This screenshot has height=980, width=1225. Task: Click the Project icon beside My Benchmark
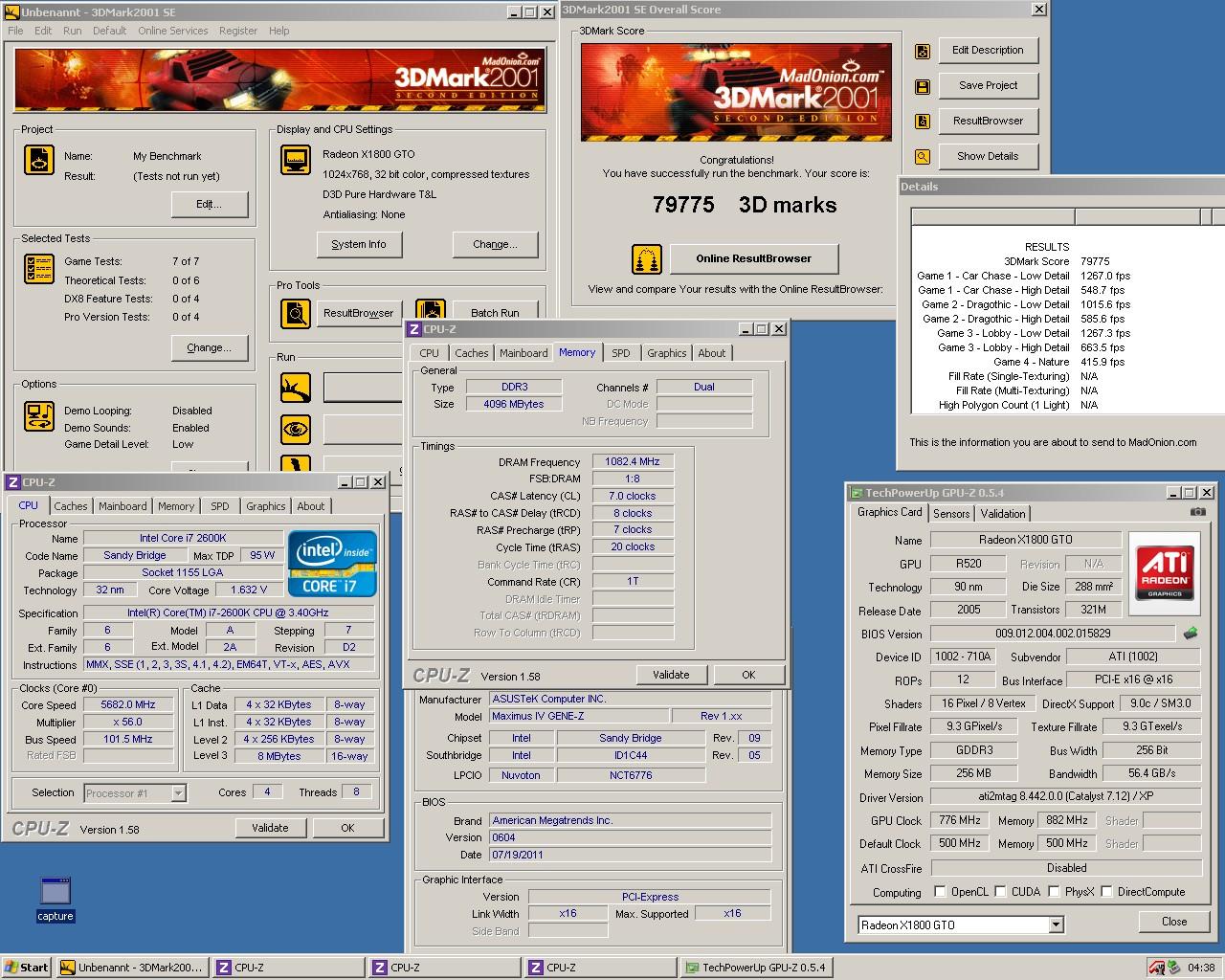click(39, 160)
